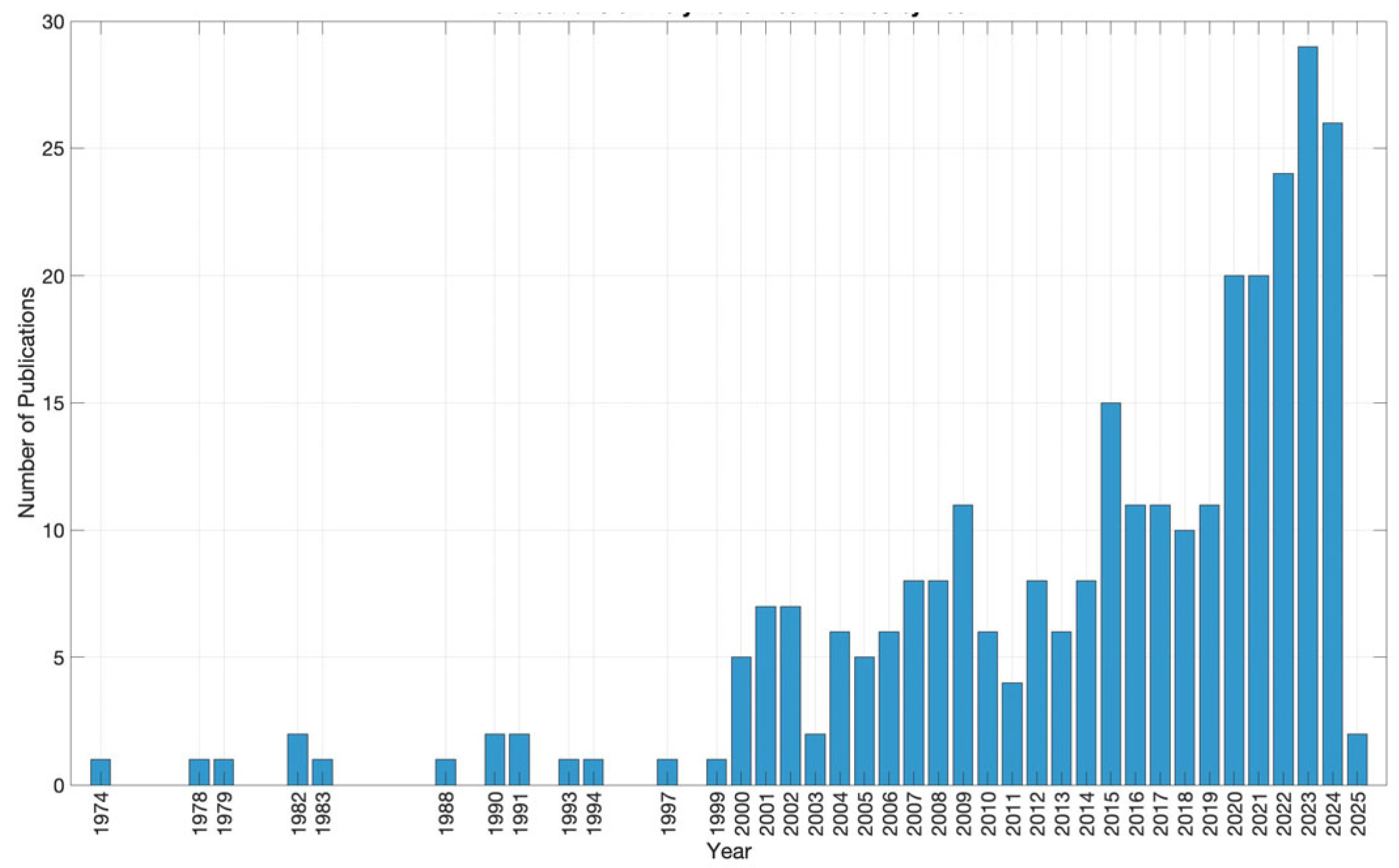Click the 2022 bar
This screenshot has width=1399, height=868.
(x=1283, y=479)
